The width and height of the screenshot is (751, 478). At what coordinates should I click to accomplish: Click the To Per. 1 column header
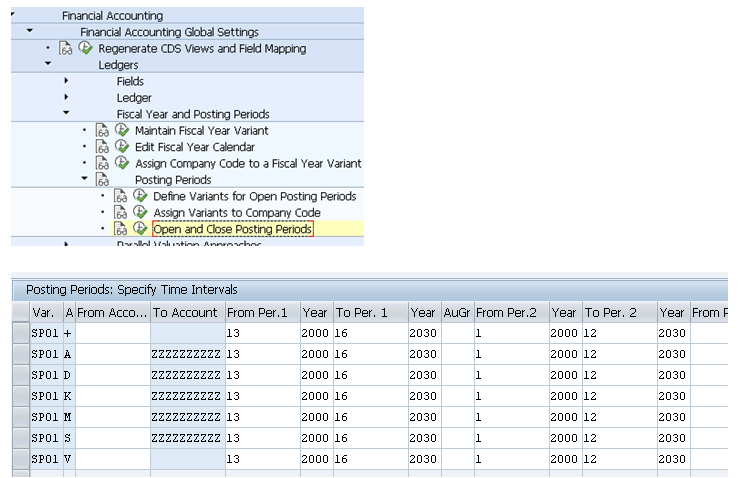tap(371, 312)
